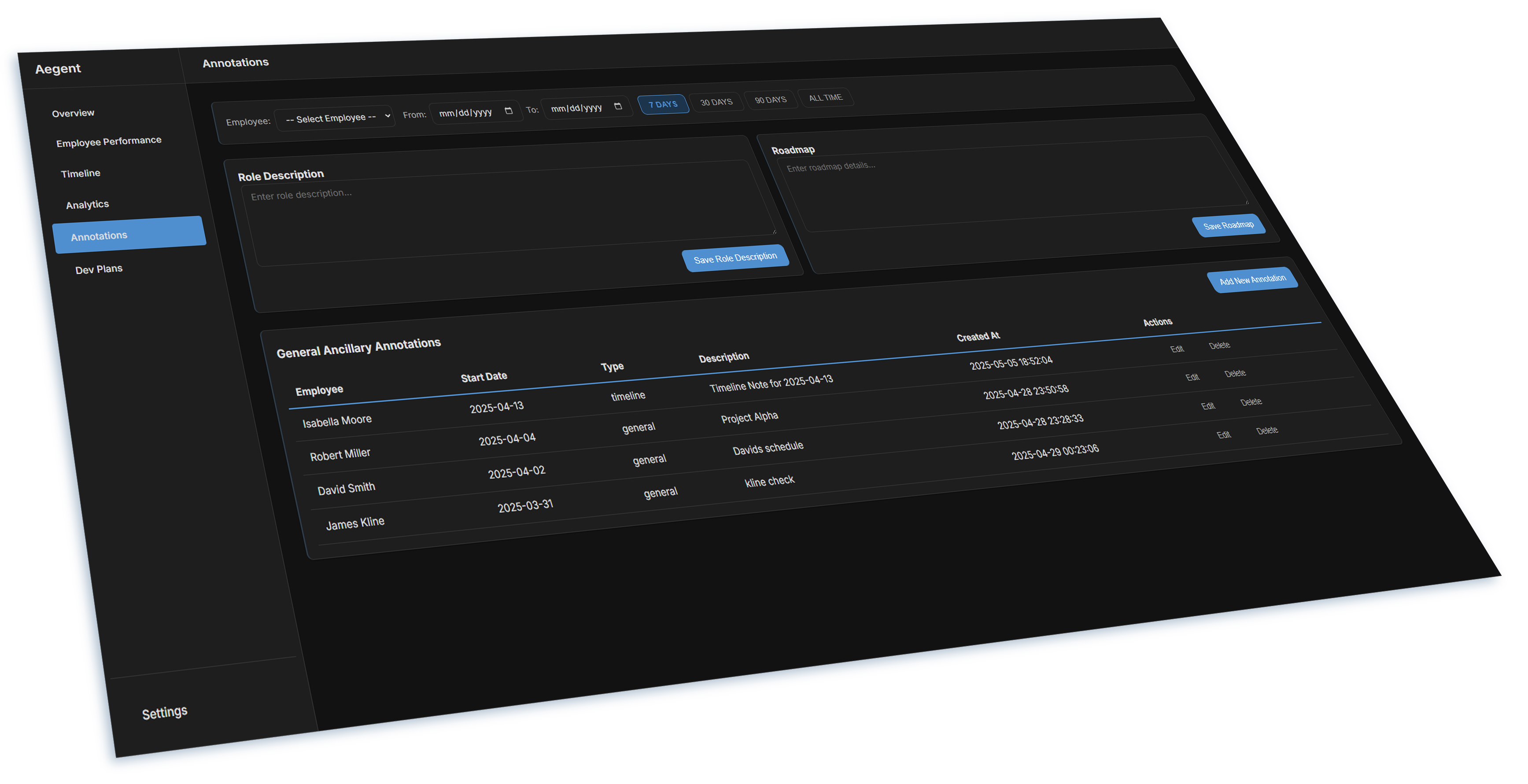Select the 7 DAYS time filter
This screenshot has width=1528, height=784.
[663, 104]
